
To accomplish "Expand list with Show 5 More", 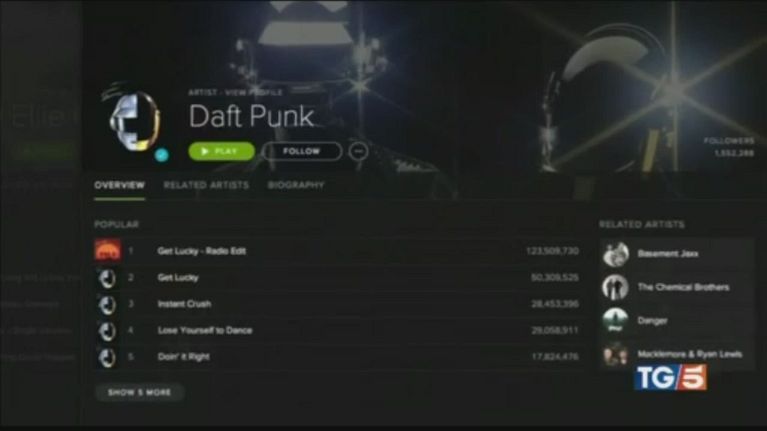I will [x=139, y=392].
